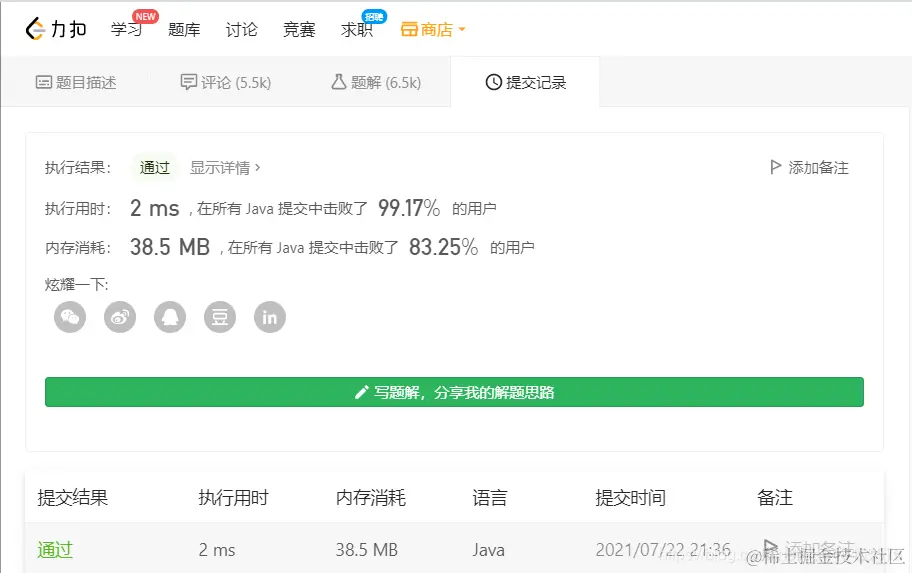Image resolution: width=912 pixels, height=573 pixels.
Task: Click the 备注 column header
Action: coord(775,498)
